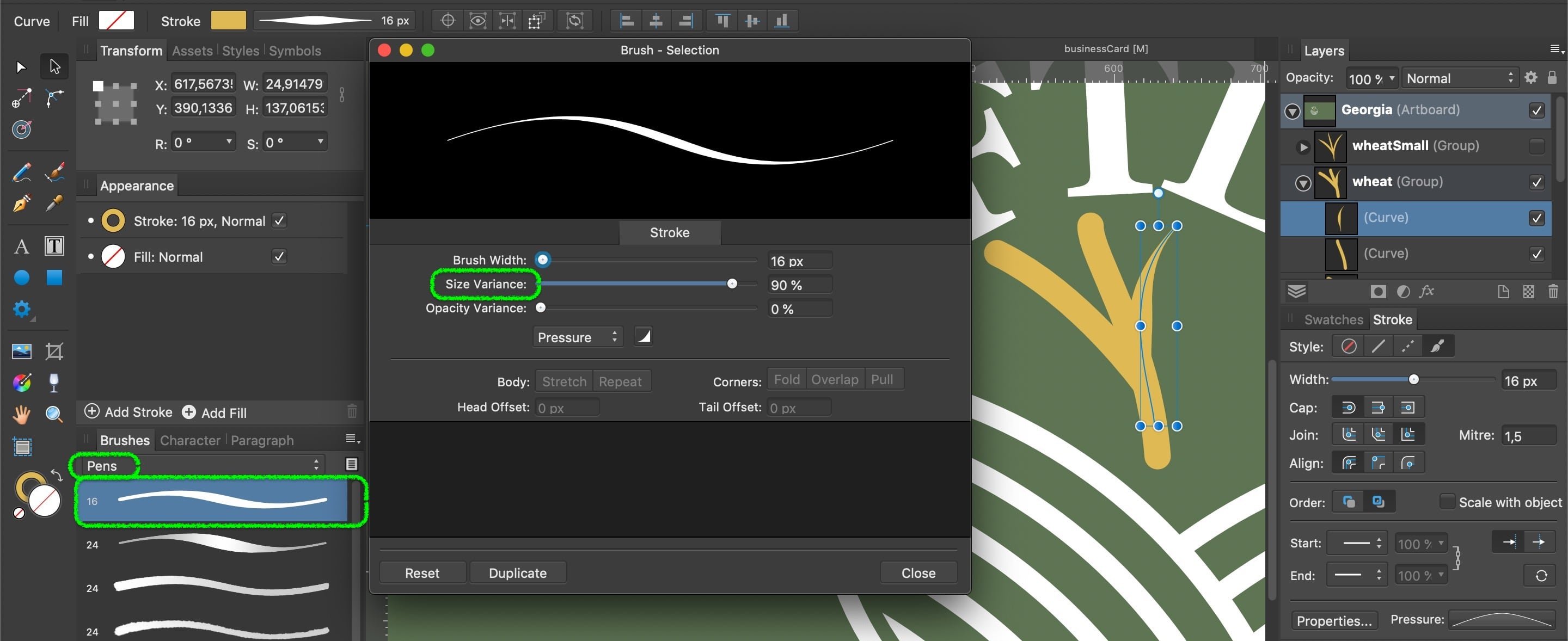Select the Vector Brush tool
The width and height of the screenshot is (1568, 641).
click(54, 172)
